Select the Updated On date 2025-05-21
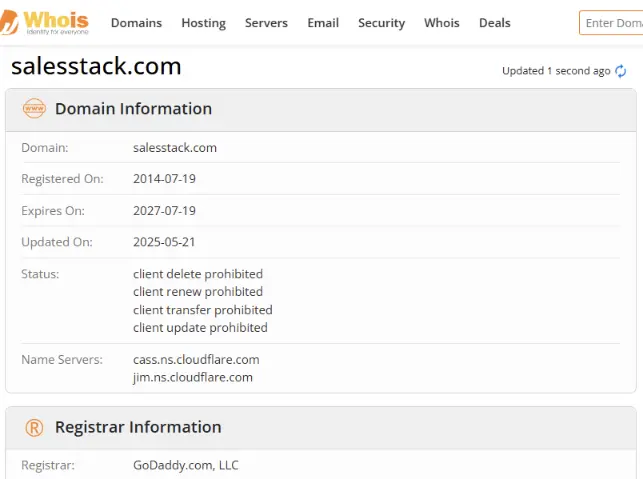The width and height of the screenshot is (643, 479). pyautogui.click(x=164, y=242)
